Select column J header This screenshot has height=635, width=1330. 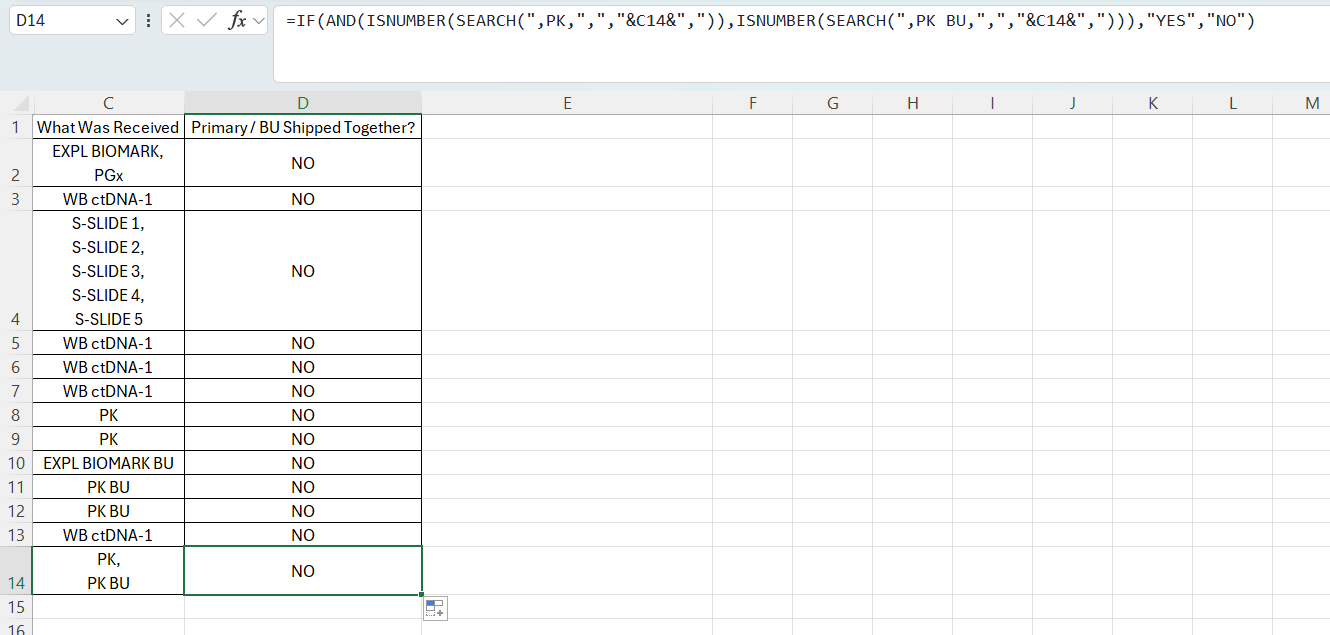click(1072, 103)
